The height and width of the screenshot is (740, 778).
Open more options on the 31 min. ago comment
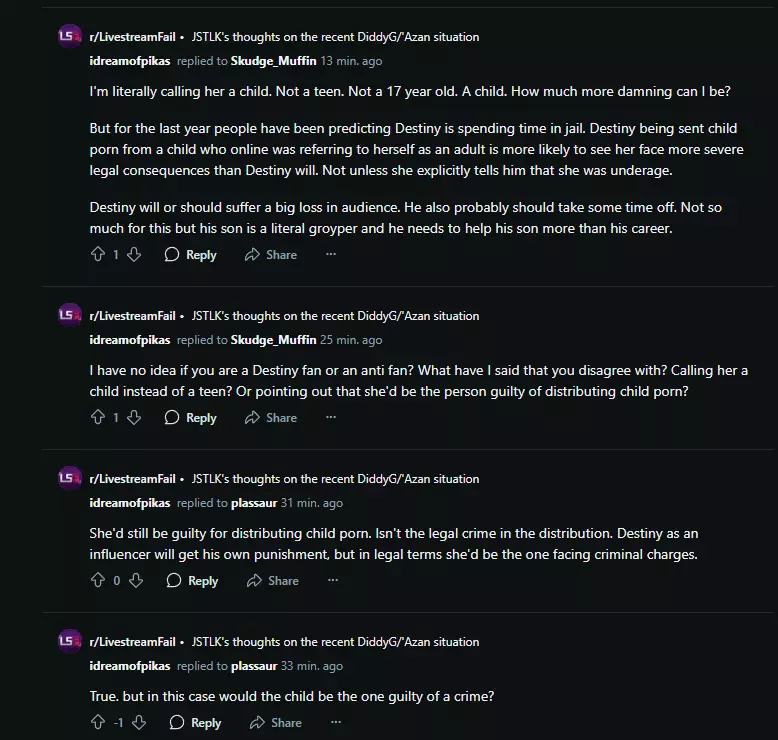(x=333, y=580)
